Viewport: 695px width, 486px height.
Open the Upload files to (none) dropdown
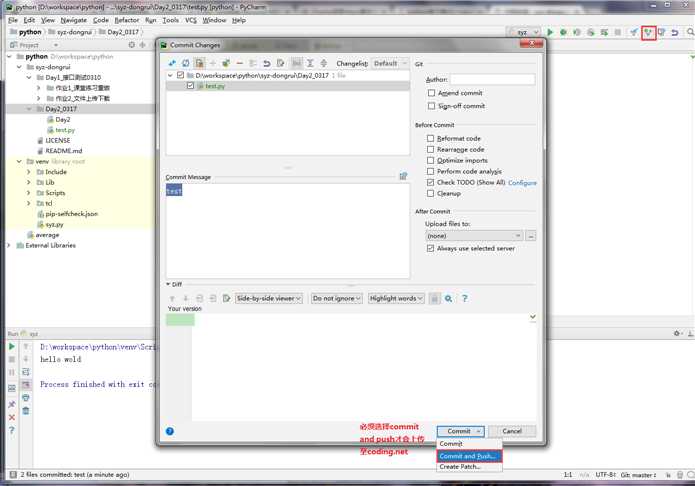coord(474,236)
